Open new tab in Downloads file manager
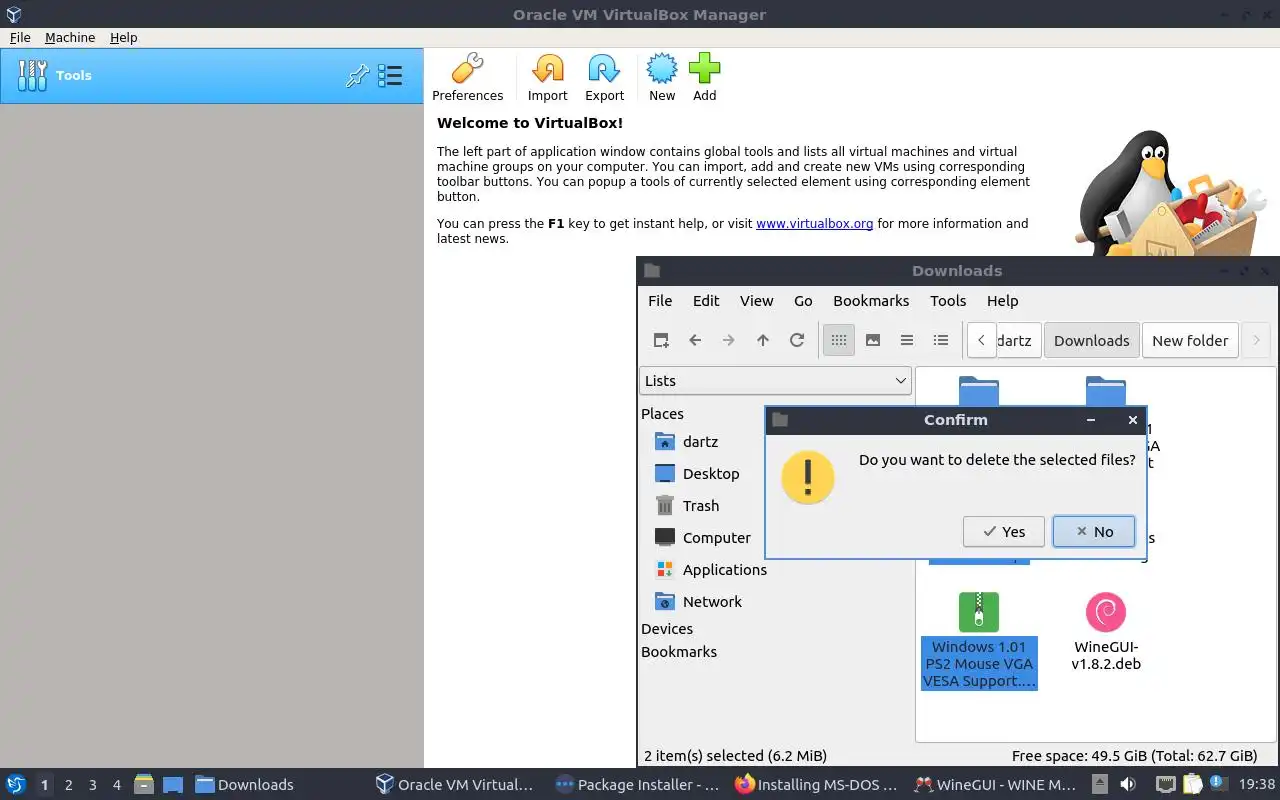Viewport: 1280px width, 800px height. [661, 340]
